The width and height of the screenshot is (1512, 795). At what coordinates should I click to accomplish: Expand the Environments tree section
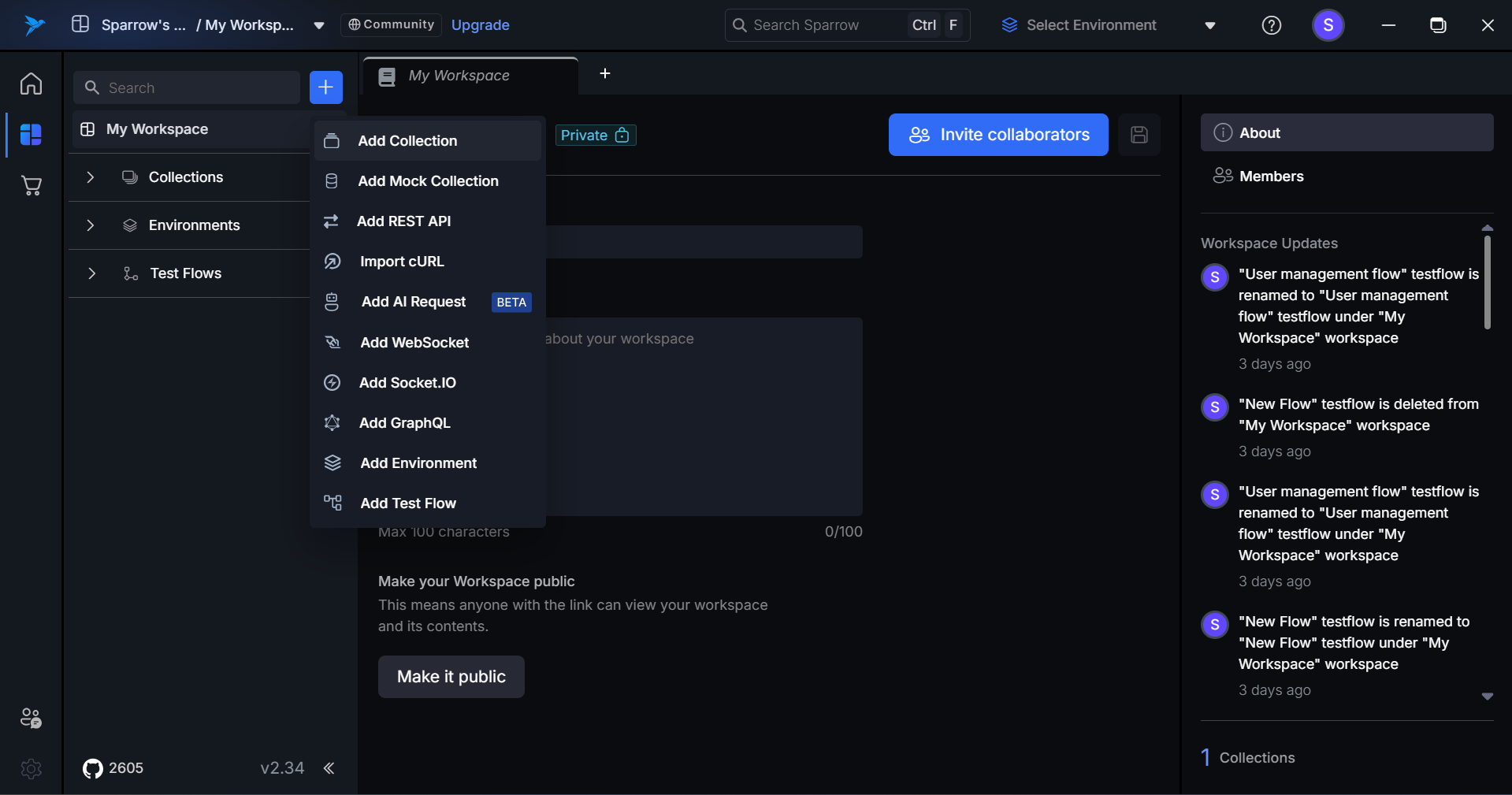91,225
